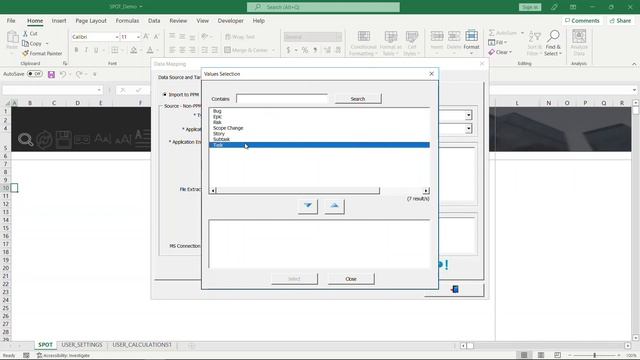The height and width of the screenshot is (360, 640).
Task: Select 'Bug' in the values list
Action: tap(217, 111)
